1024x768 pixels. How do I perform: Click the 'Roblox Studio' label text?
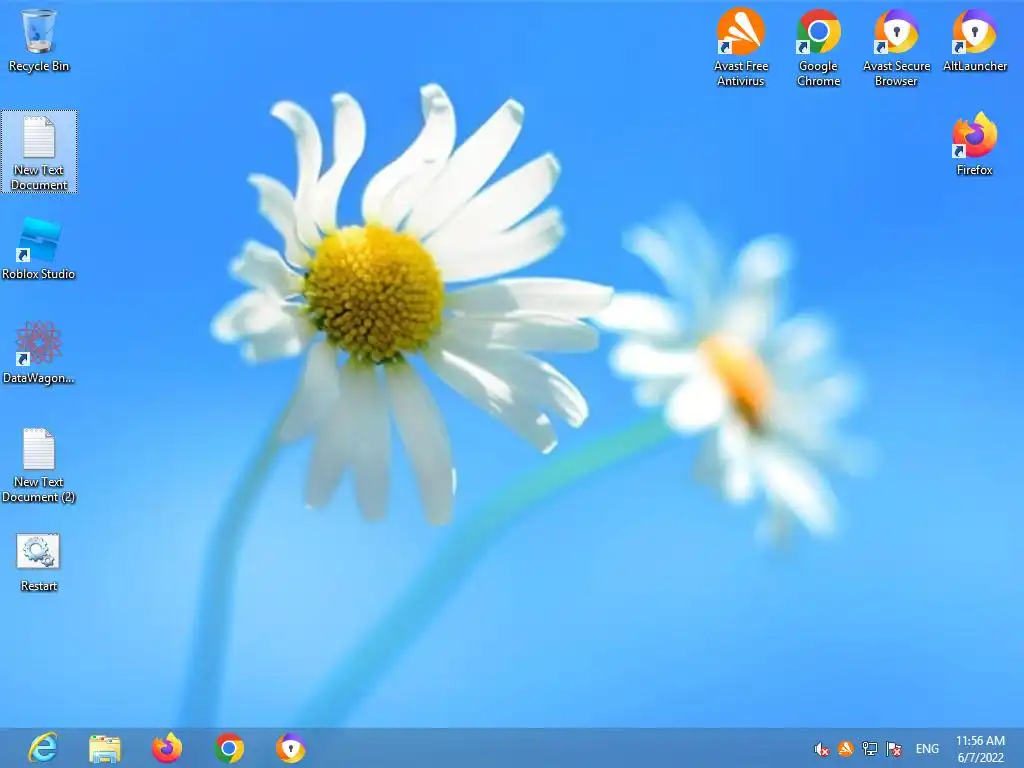click(39, 274)
